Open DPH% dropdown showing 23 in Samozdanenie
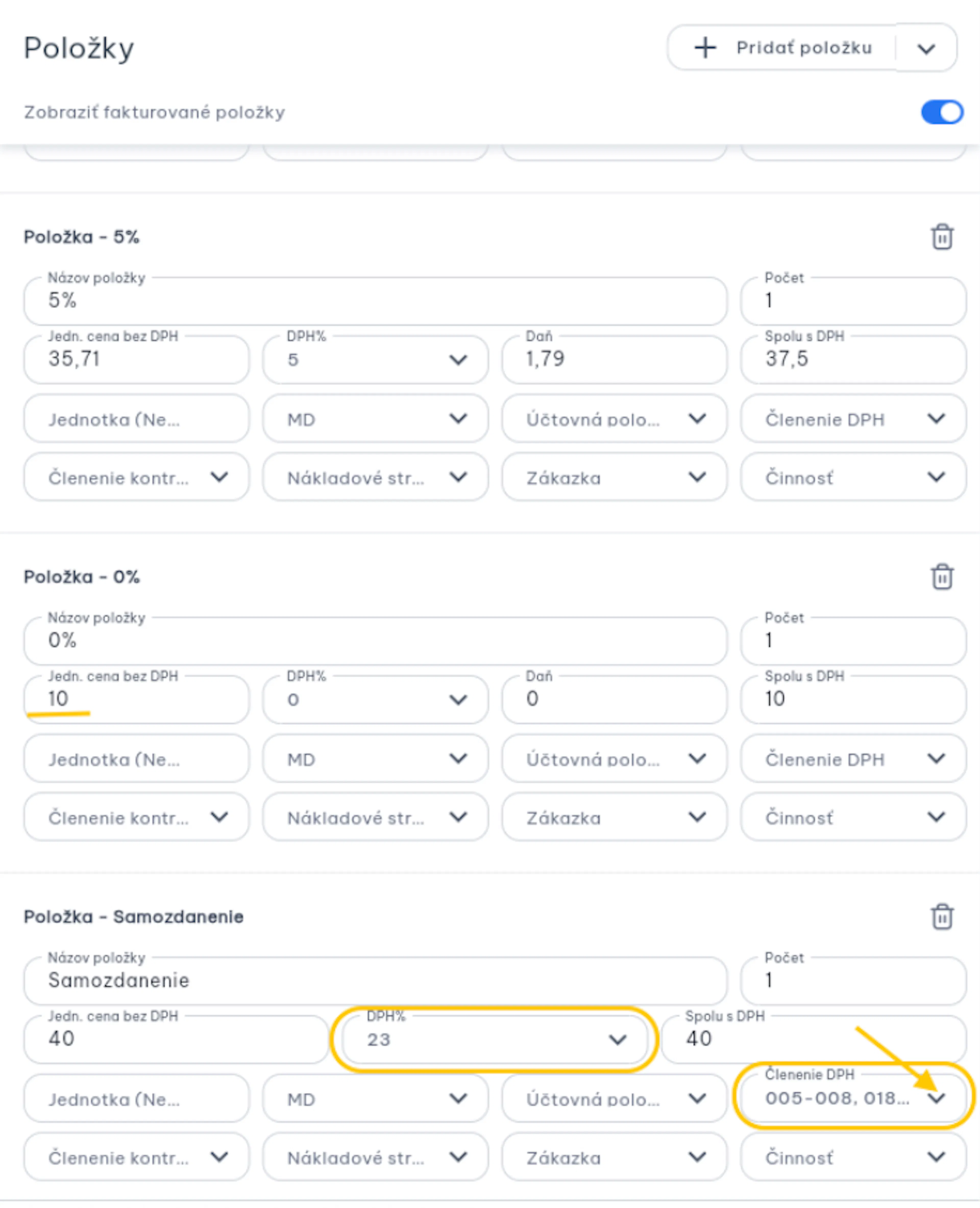The width and height of the screenshot is (980, 1208). 495,1039
